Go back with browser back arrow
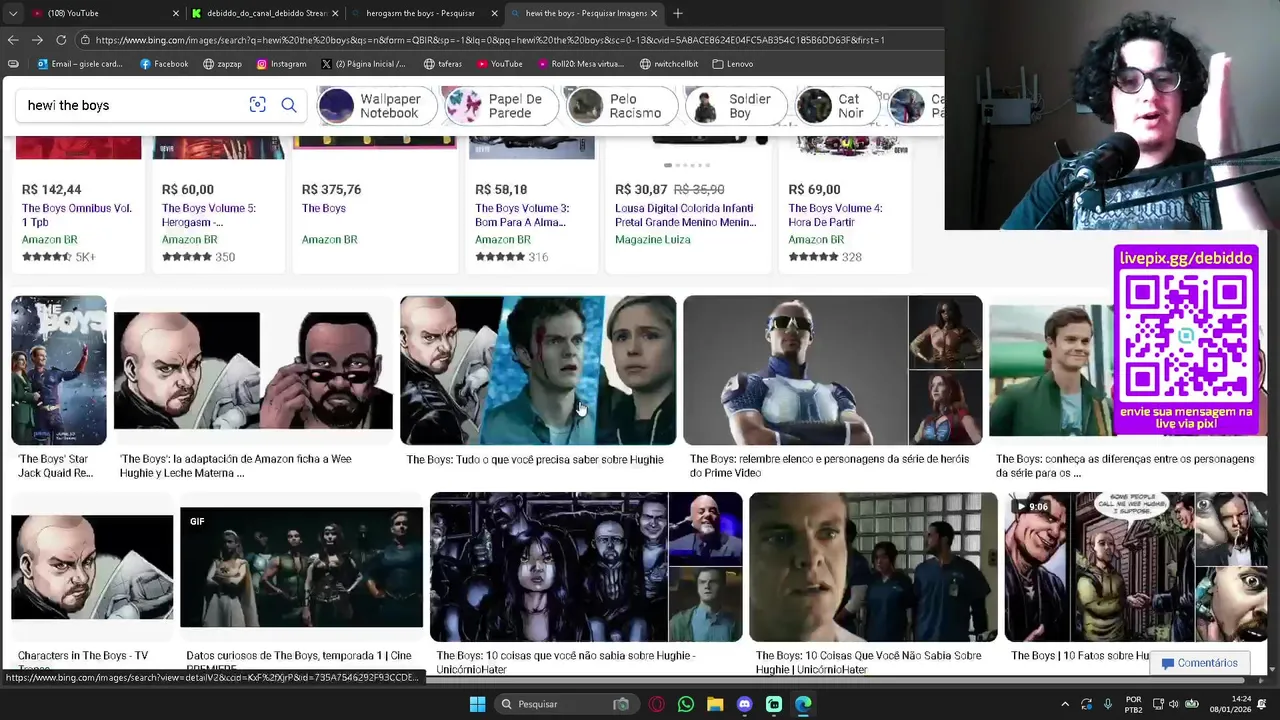This screenshot has width=1280, height=720. 13,40
